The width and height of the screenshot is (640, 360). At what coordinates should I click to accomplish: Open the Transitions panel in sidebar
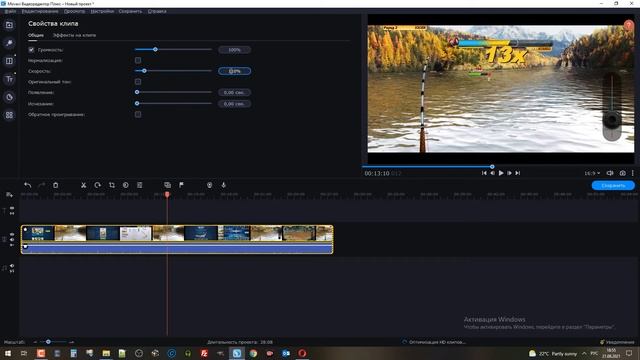click(x=9, y=61)
